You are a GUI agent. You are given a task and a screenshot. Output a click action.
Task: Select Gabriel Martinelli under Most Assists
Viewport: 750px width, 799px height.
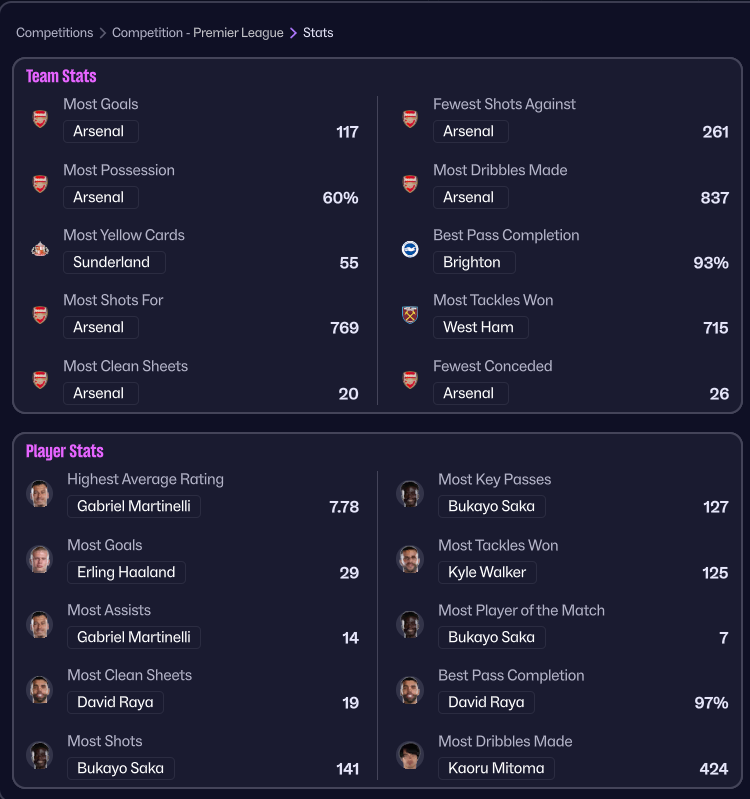(134, 637)
